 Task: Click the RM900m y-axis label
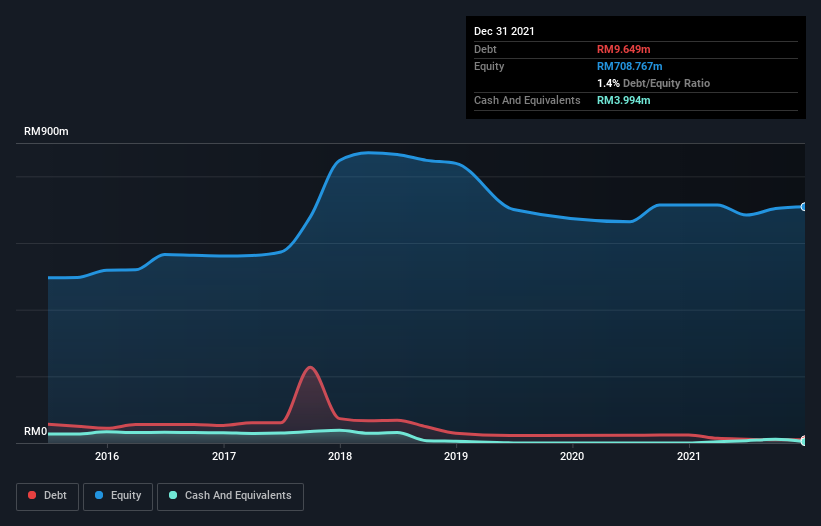tap(46, 131)
